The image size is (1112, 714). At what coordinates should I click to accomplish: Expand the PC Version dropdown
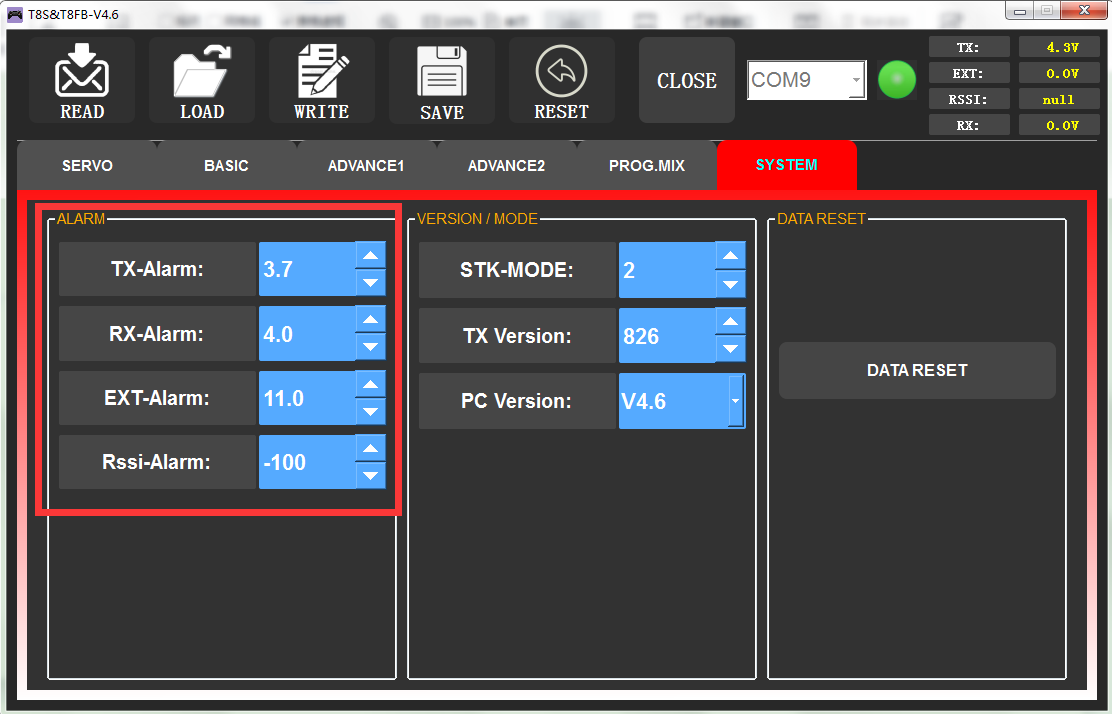click(x=736, y=401)
